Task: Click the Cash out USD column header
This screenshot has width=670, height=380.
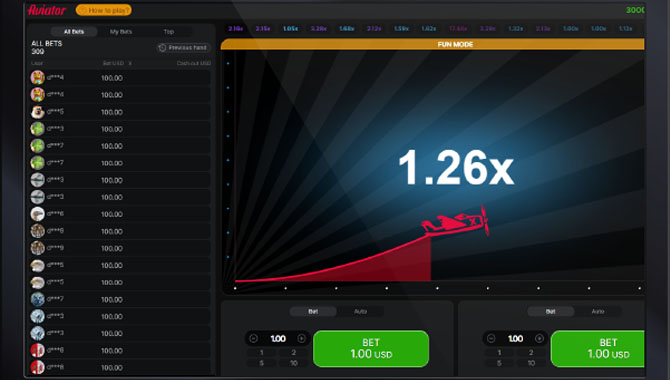Action: (194, 63)
